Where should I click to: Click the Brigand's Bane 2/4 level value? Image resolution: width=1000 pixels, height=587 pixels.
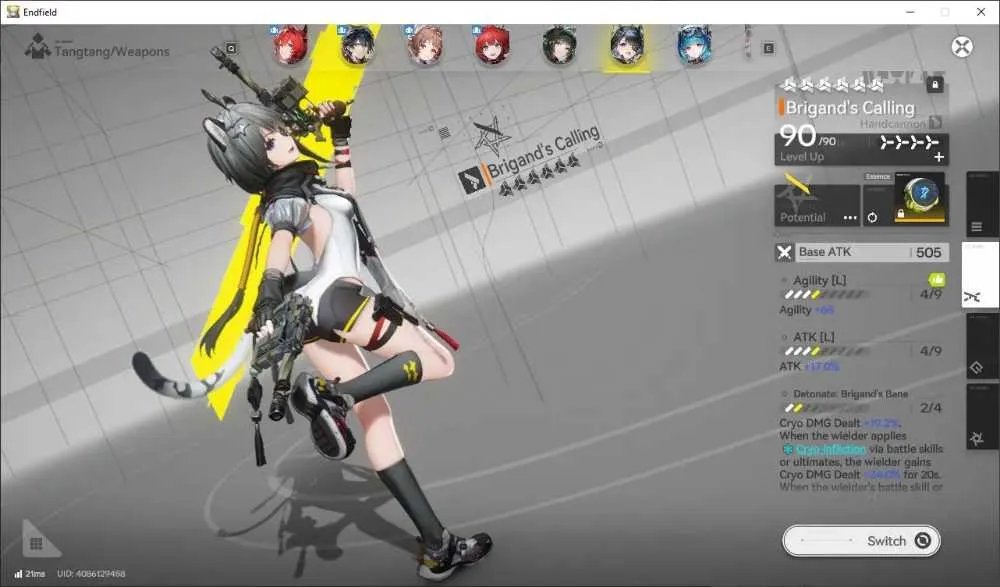pyautogui.click(x=930, y=408)
